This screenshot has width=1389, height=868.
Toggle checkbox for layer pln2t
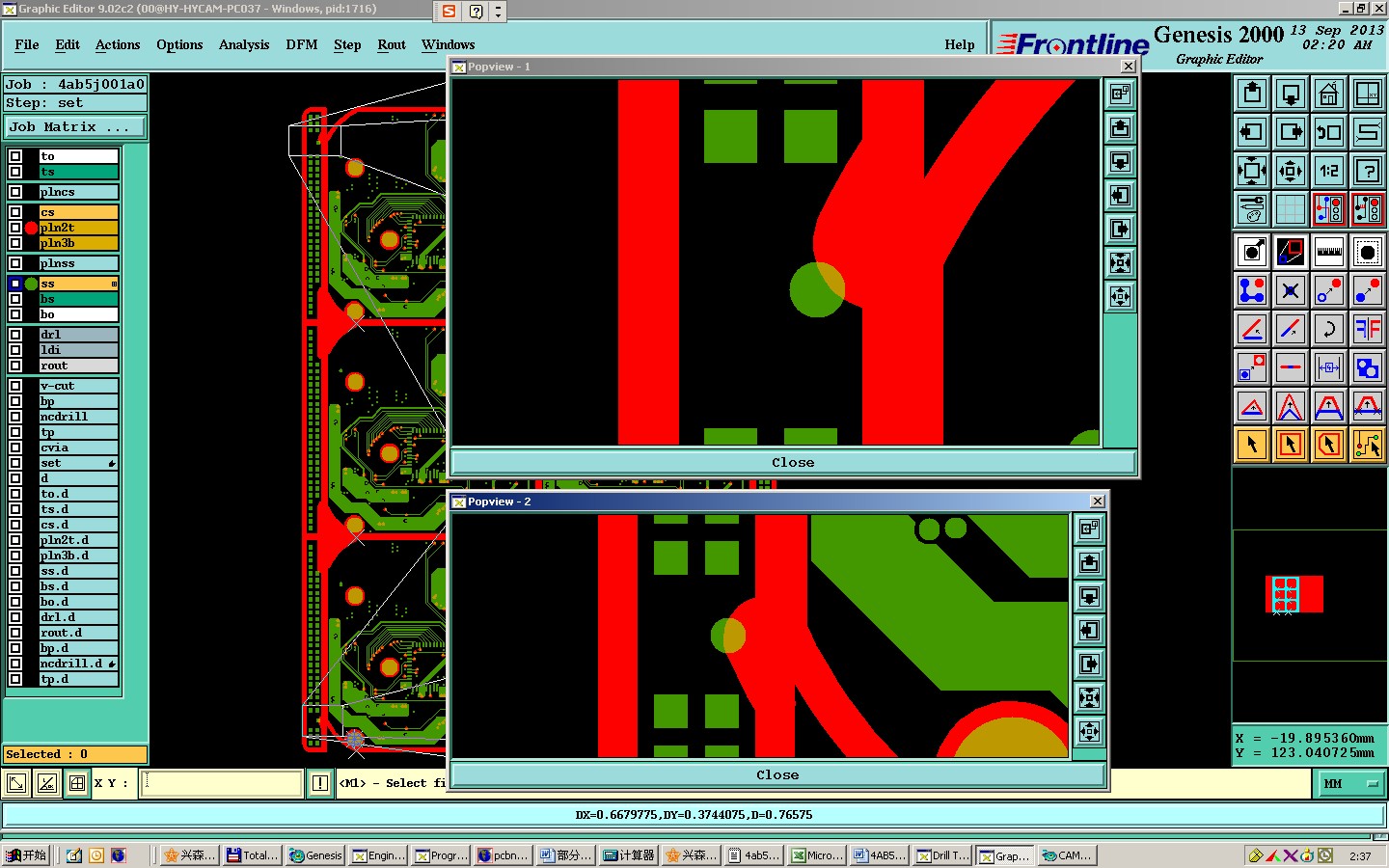point(15,228)
